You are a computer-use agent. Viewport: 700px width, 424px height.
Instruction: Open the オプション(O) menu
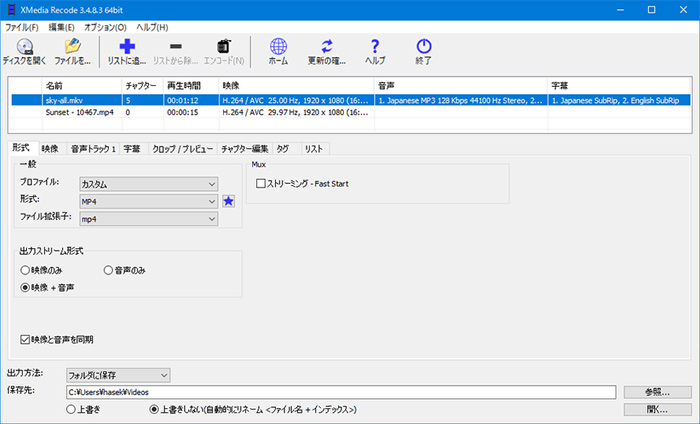click(105, 27)
